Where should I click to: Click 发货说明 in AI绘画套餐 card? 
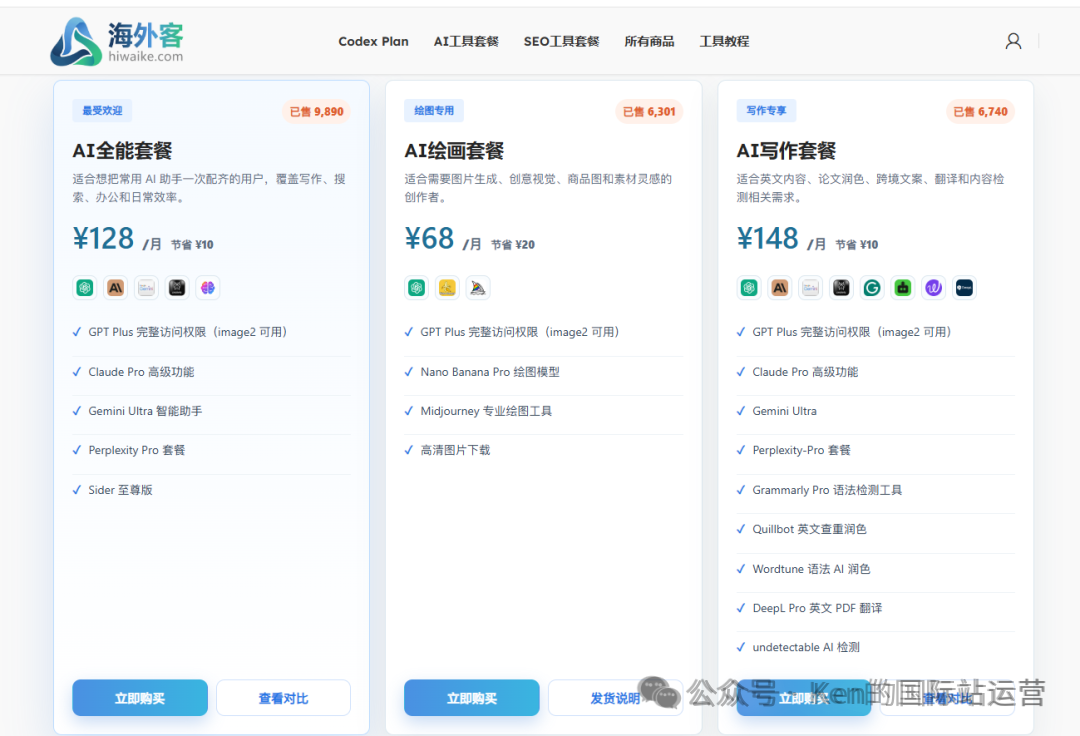click(x=615, y=698)
